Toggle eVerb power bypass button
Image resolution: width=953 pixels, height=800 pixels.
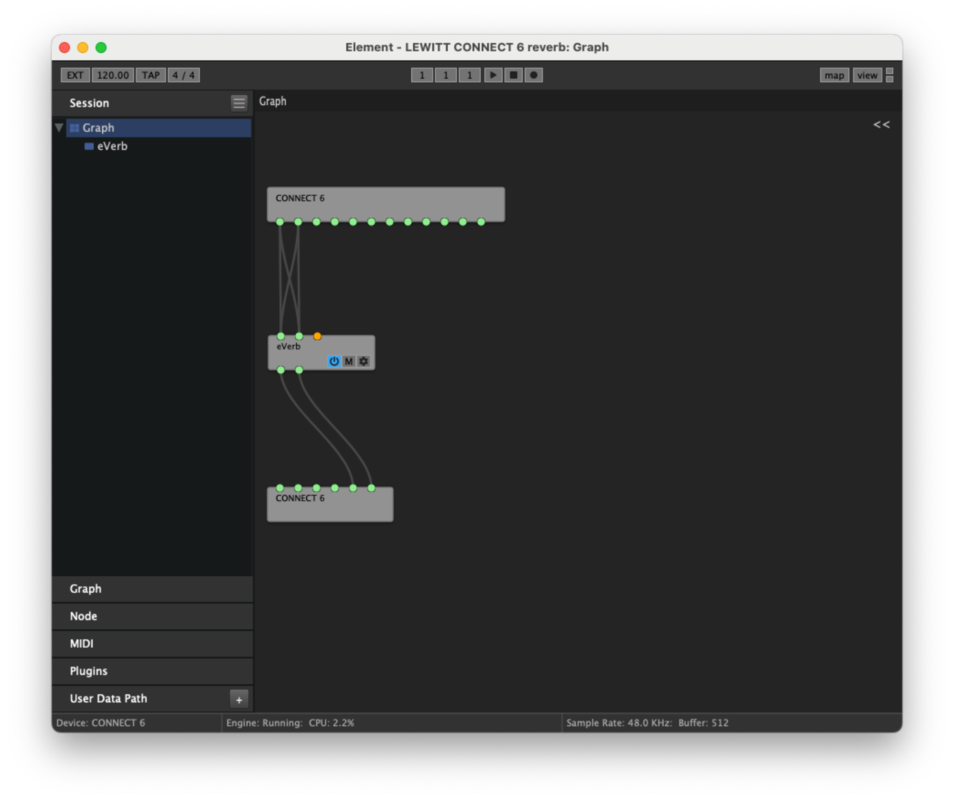pyautogui.click(x=334, y=361)
